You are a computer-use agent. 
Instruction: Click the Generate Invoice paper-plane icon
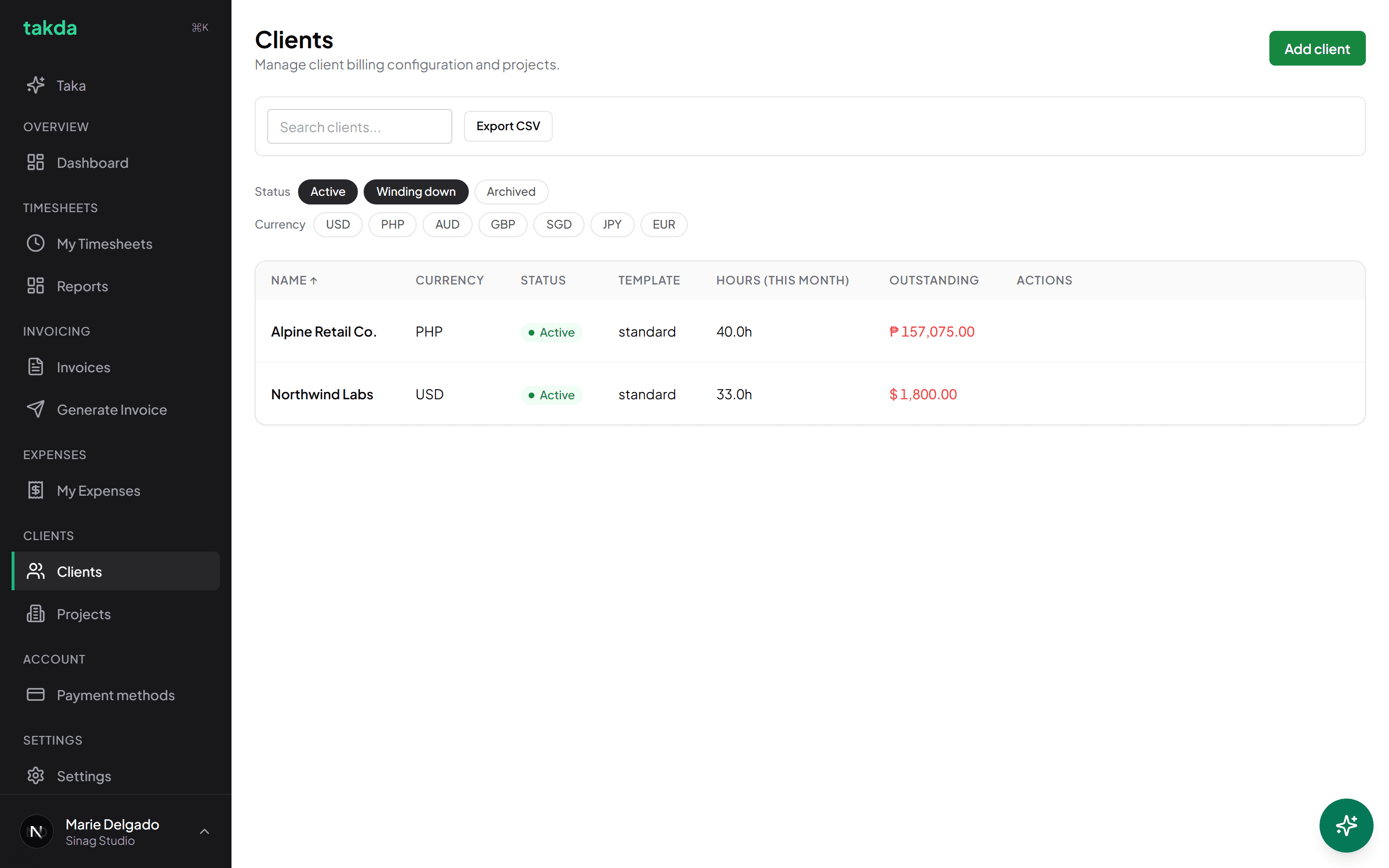coord(36,409)
